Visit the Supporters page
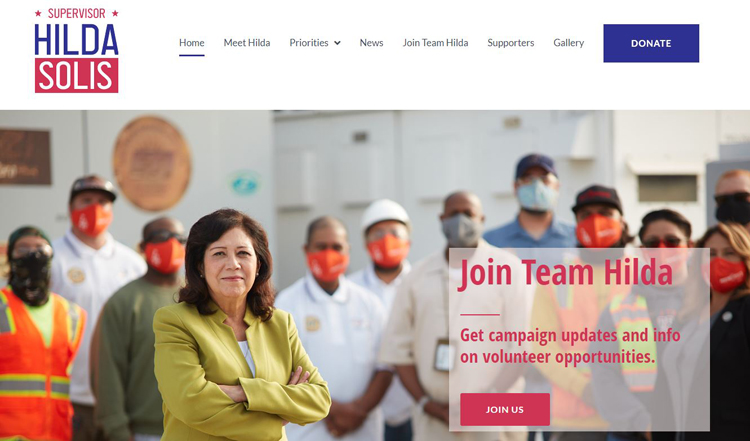 click(x=510, y=43)
